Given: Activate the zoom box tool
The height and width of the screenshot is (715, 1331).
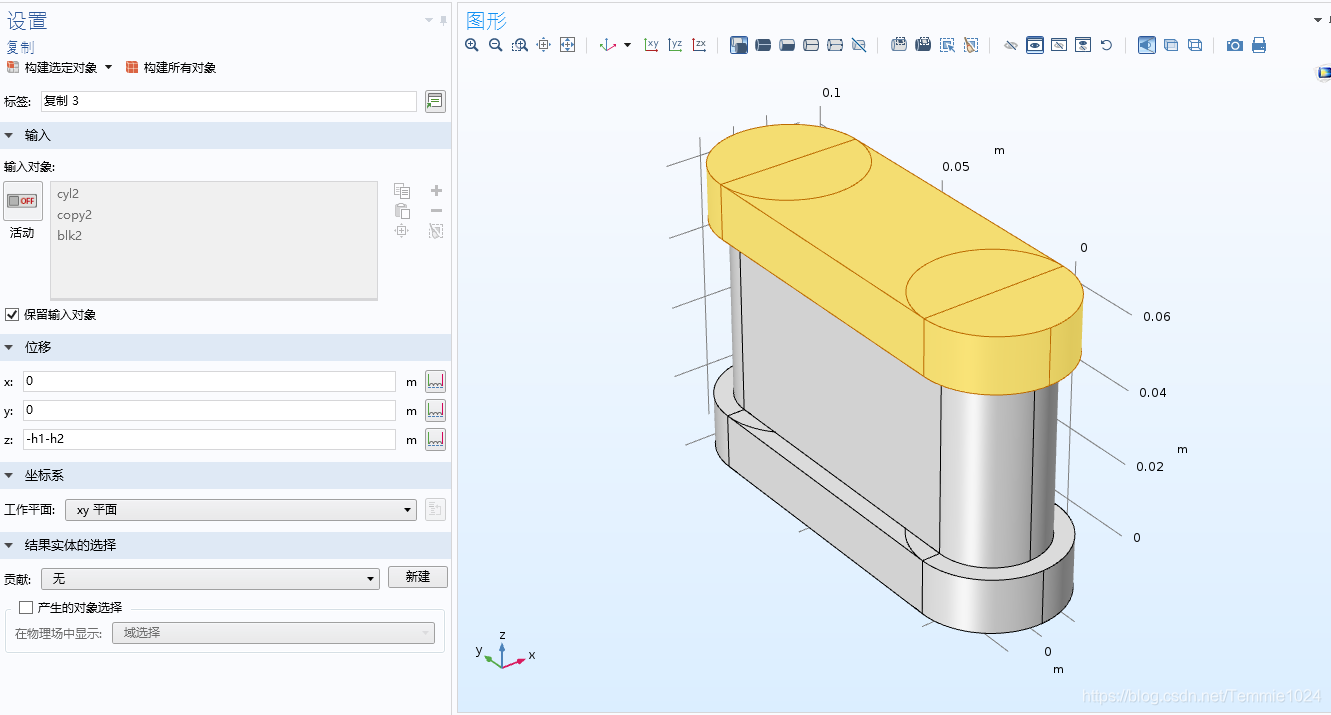Looking at the screenshot, I should (x=520, y=45).
